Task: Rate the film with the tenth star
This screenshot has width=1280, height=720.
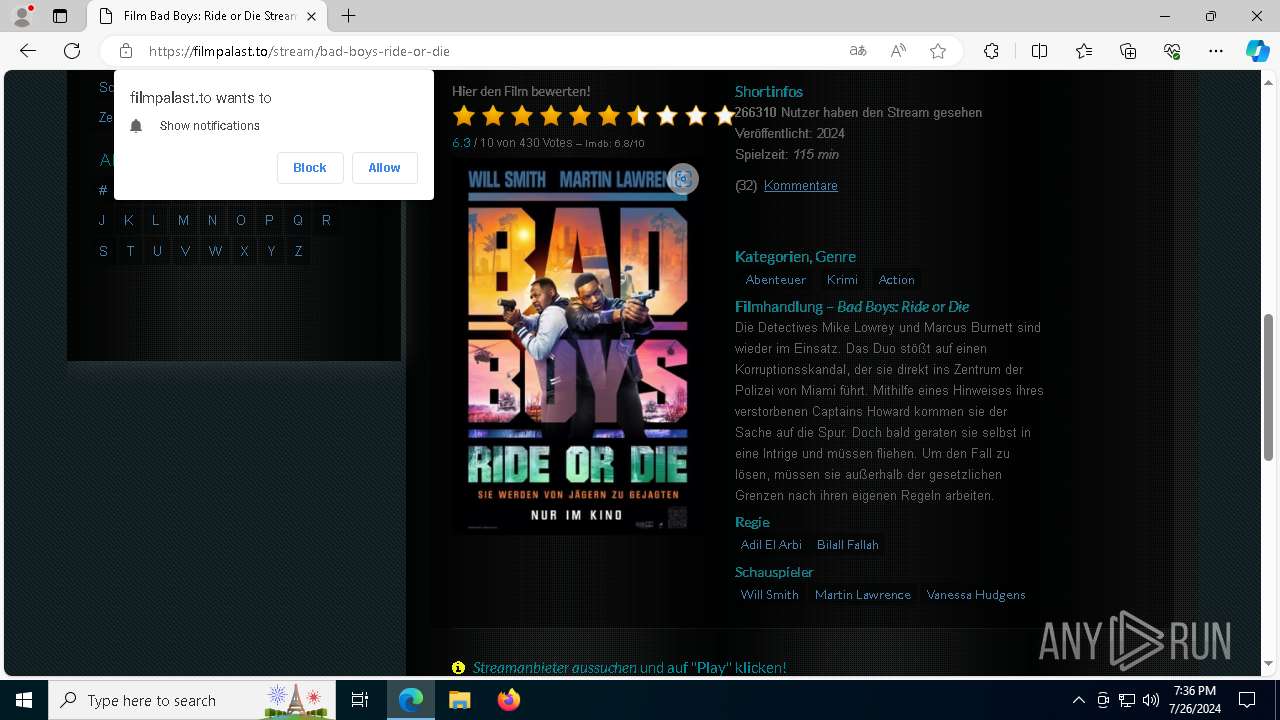Action: [725, 116]
